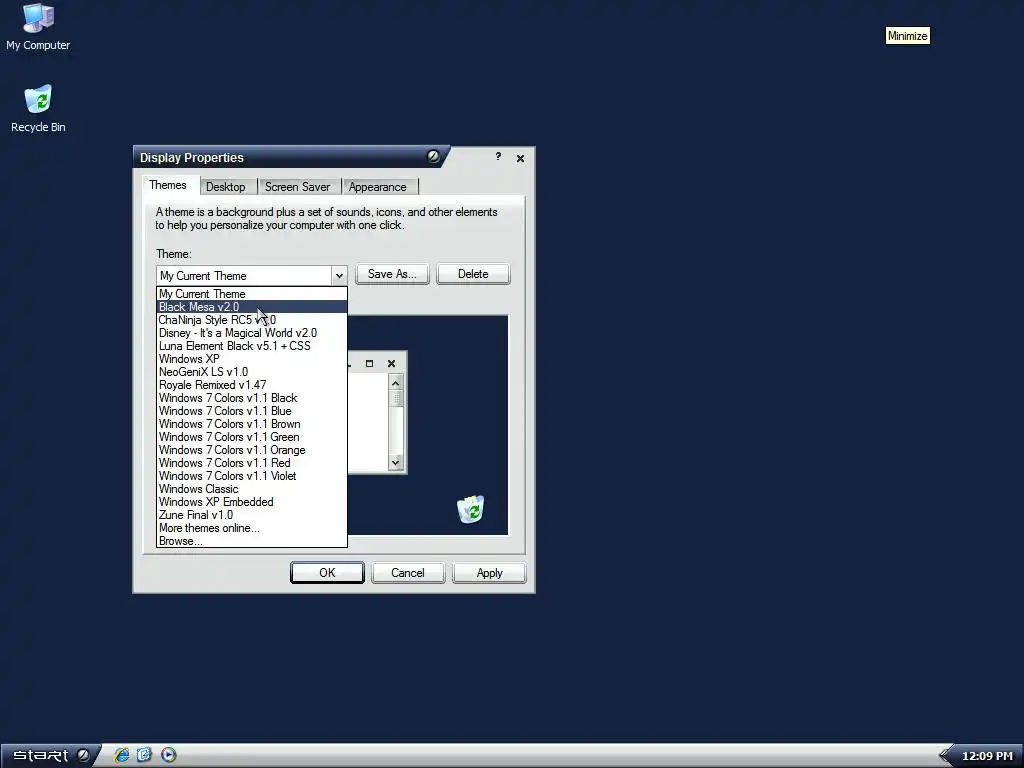This screenshot has height=768, width=1024.
Task: Click the Recycle Bin icon in theme preview
Action: [470, 509]
